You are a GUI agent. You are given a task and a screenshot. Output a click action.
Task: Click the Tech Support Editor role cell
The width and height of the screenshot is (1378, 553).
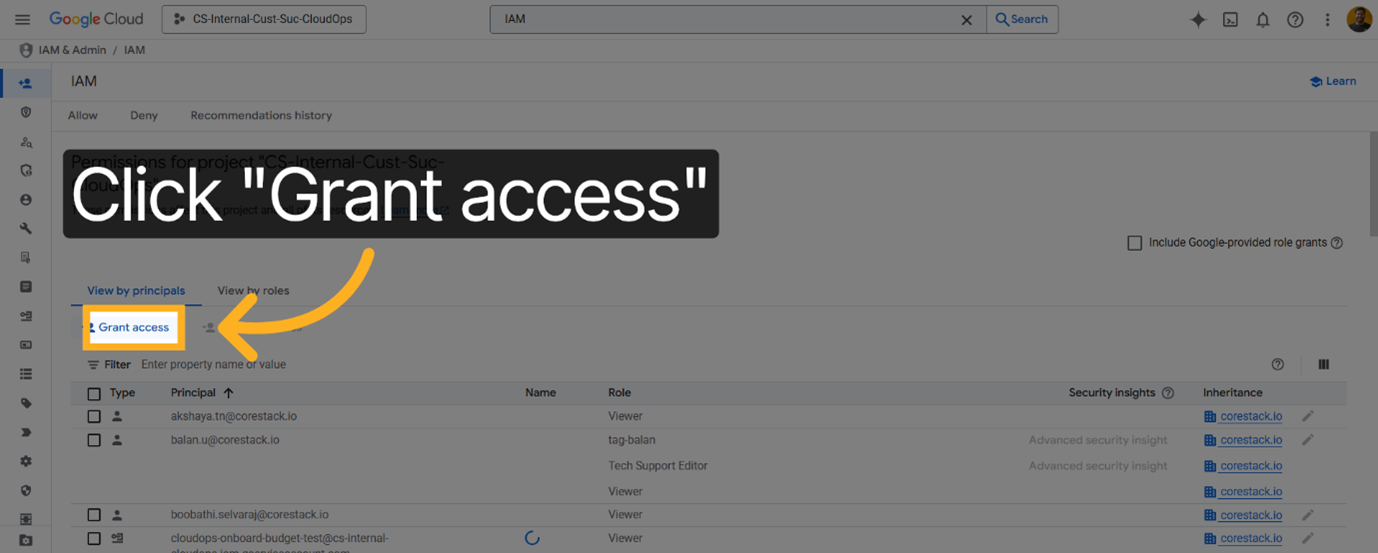tap(657, 466)
